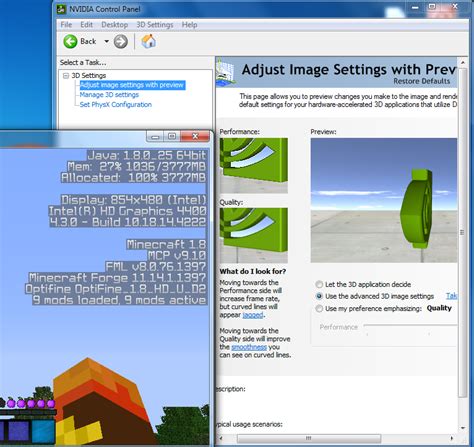Image resolution: width=474 pixels, height=447 pixels.
Task: Open Back history dropdown arrow
Action: (106, 42)
